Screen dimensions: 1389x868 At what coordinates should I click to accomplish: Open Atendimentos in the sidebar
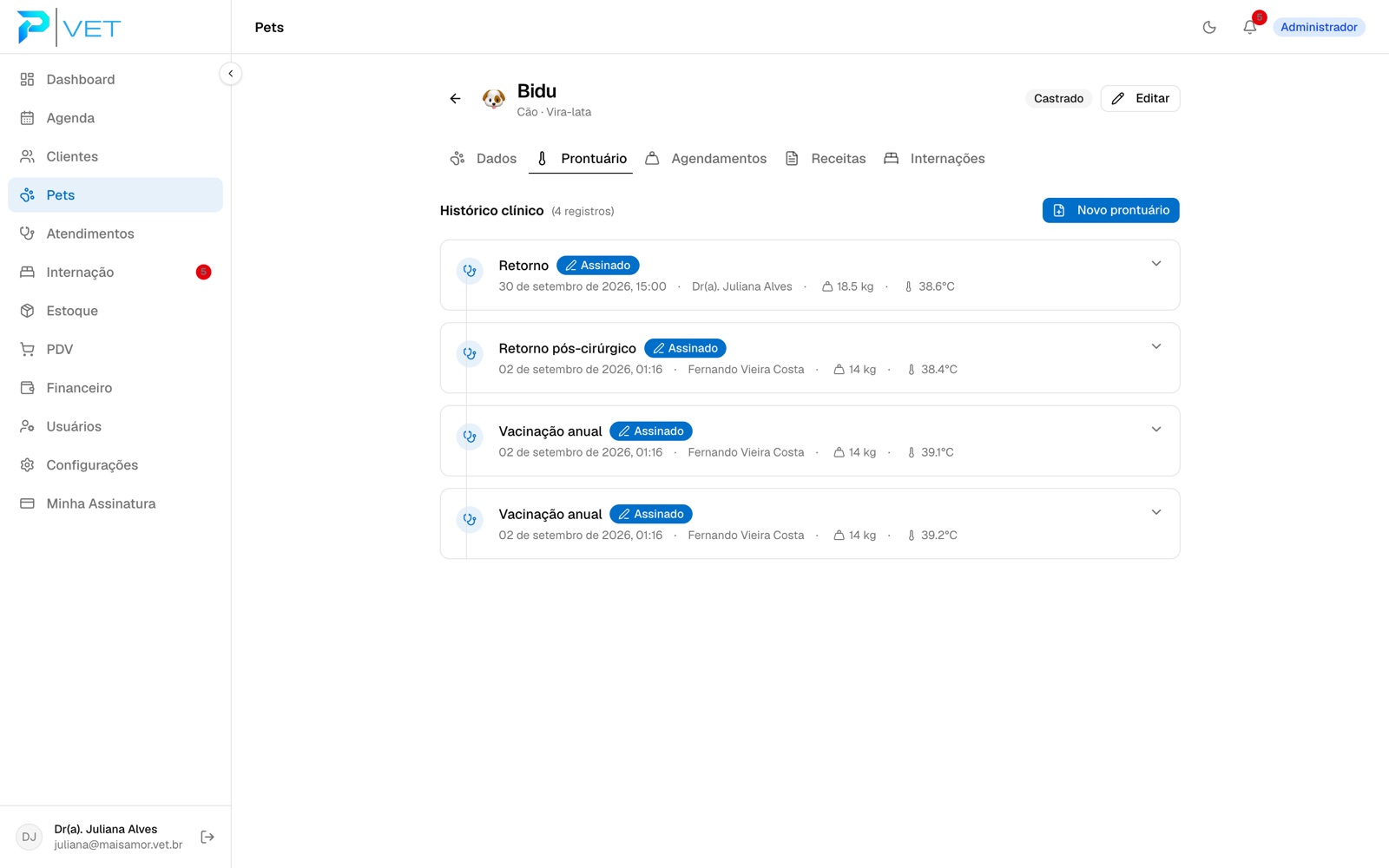tap(115, 233)
